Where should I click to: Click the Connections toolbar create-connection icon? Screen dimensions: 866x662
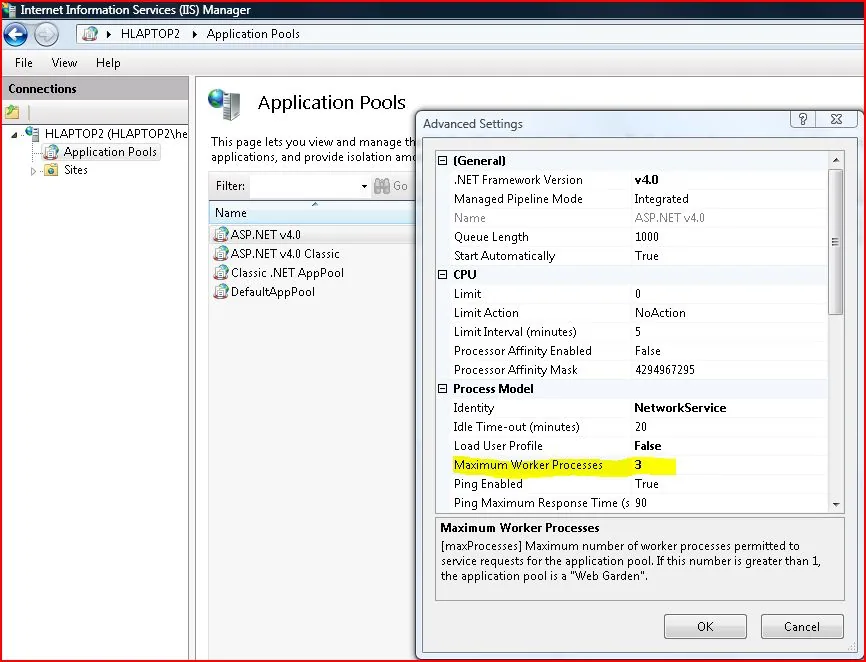pyautogui.click(x=12, y=112)
